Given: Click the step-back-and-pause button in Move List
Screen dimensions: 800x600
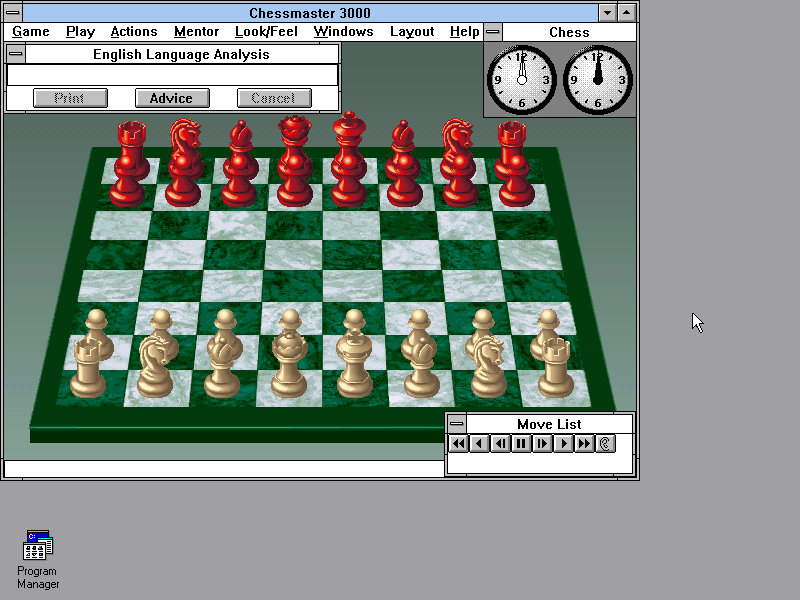Looking at the screenshot, I should coord(501,443).
